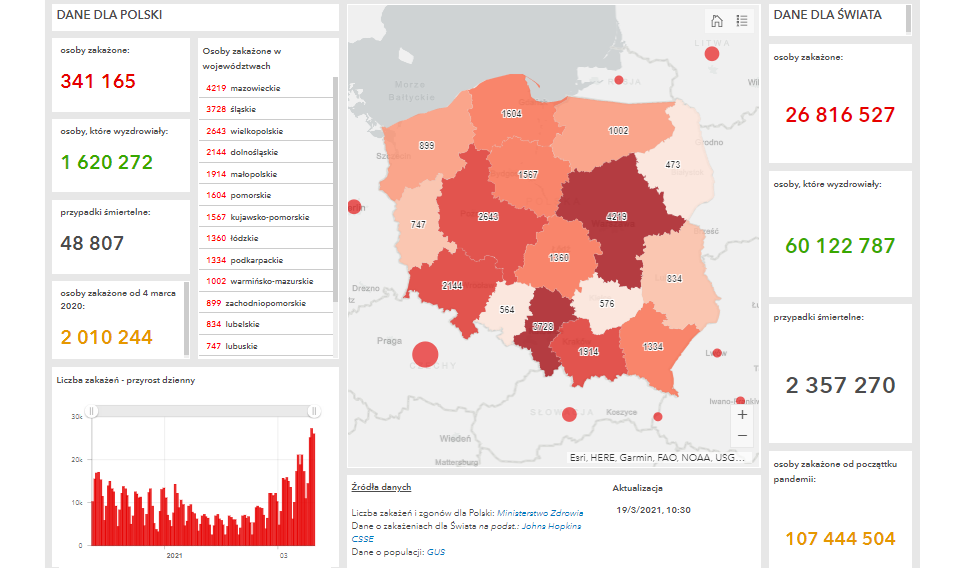This screenshot has width=965, height=568.
Task: Click the Esri map attribution text
Action: click(x=657, y=457)
